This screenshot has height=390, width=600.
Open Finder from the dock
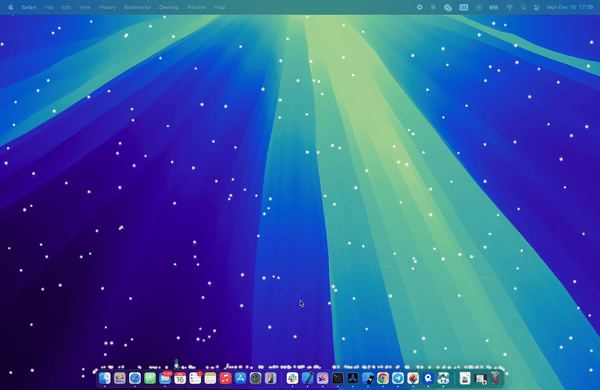pos(104,378)
